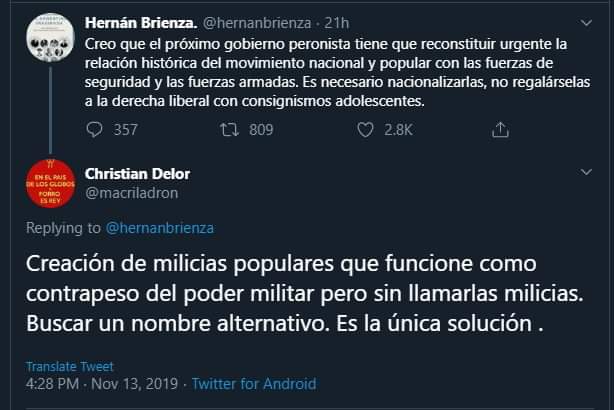This screenshot has height=410, width=614.
Task: Click the Translate Tweet link
Action: coord(69,366)
